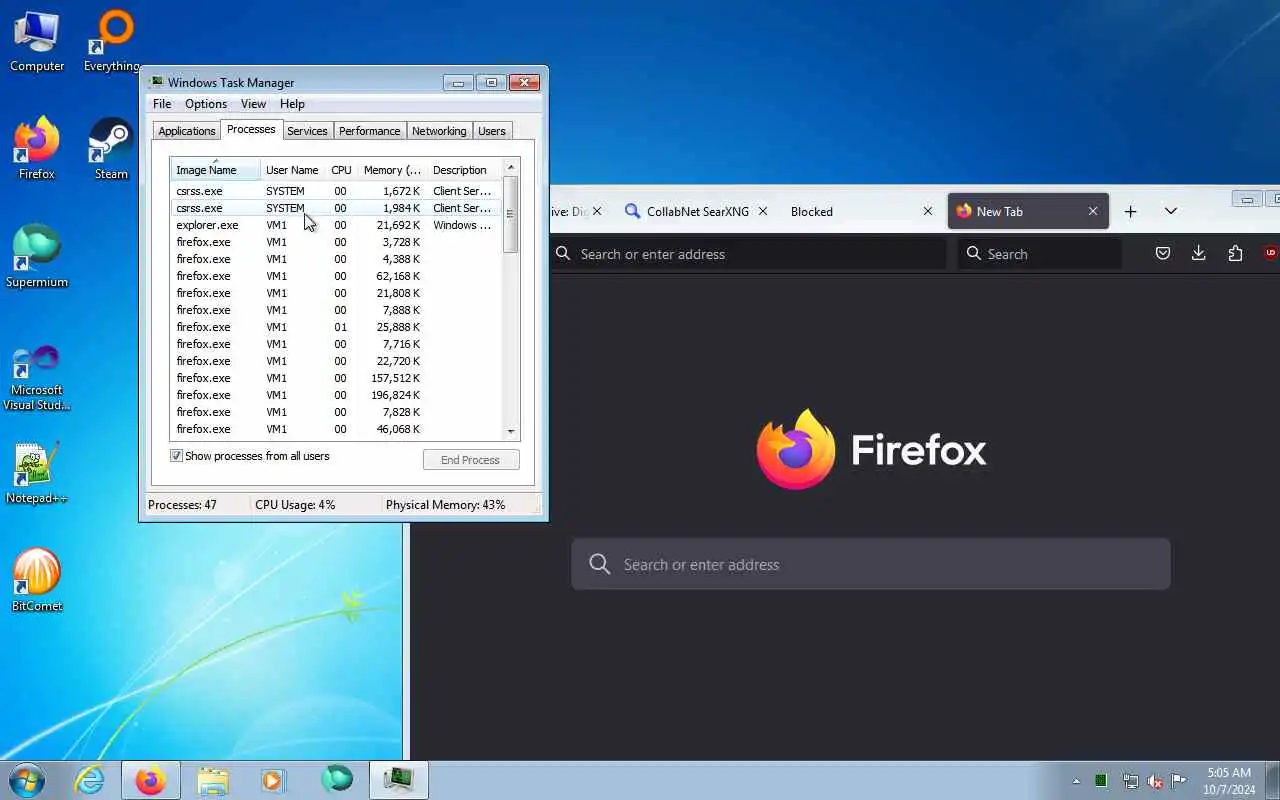Screen dimensions: 1280x800
Task: Close the Blocked tab in Firefox
Action: pyautogui.click(x=928, y=211)
